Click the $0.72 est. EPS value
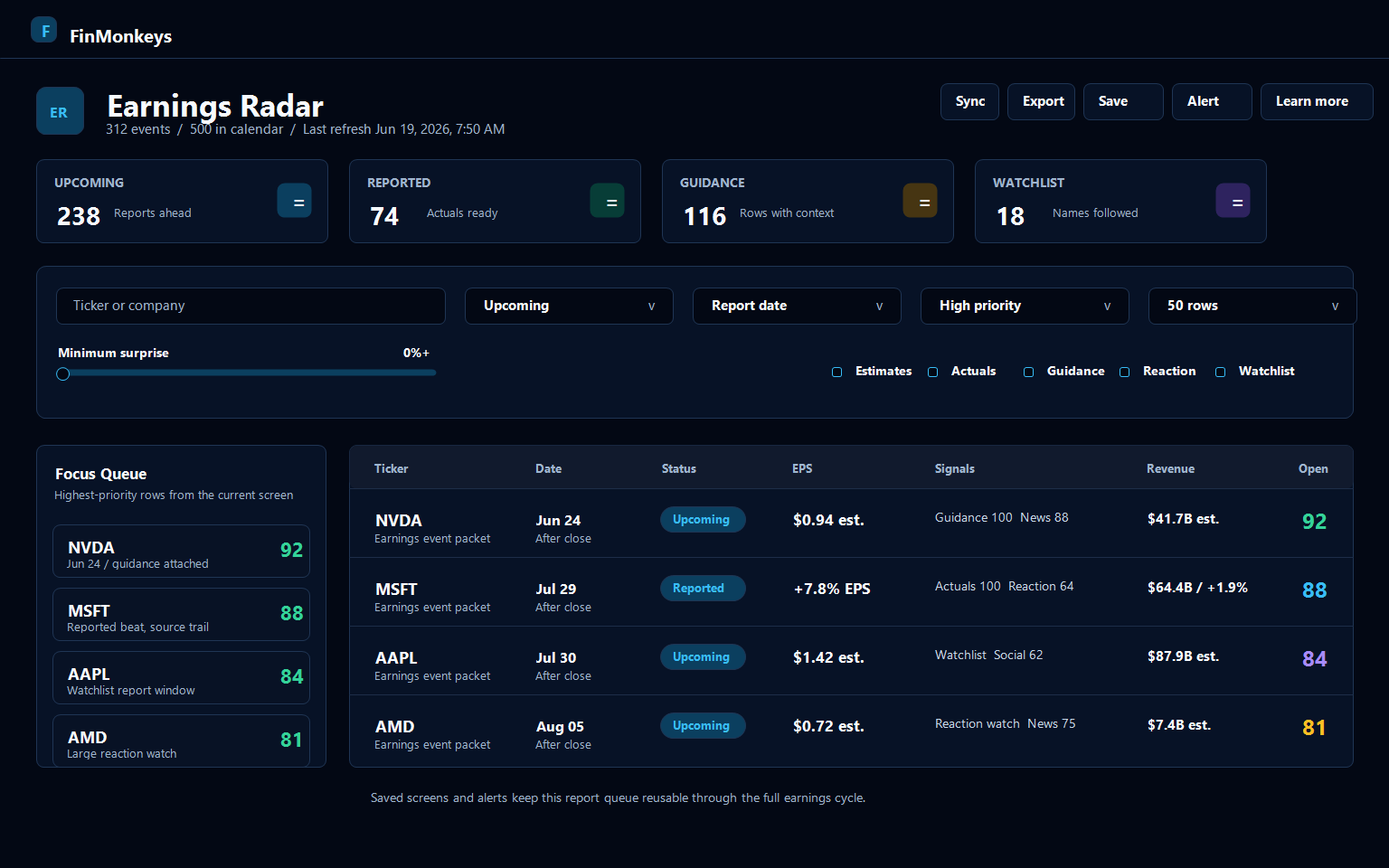 (828, 726)
